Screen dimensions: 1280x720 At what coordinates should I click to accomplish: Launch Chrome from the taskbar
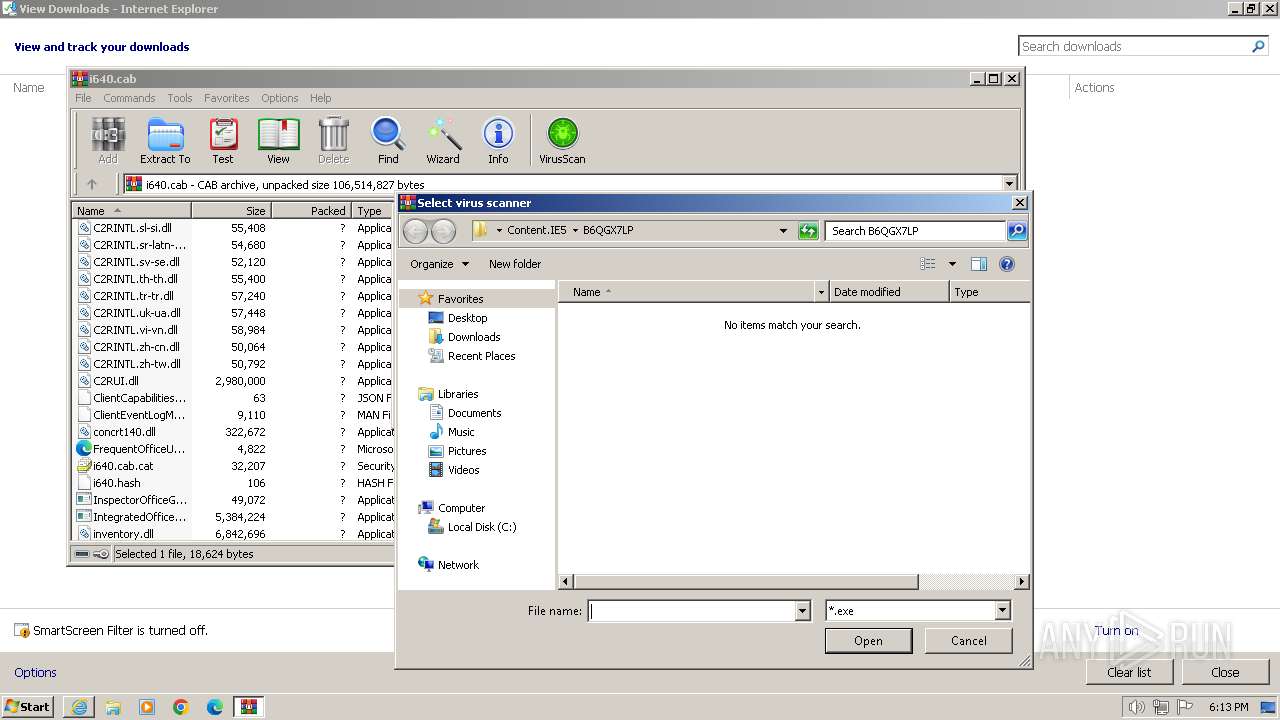click(x=181, y=707)
